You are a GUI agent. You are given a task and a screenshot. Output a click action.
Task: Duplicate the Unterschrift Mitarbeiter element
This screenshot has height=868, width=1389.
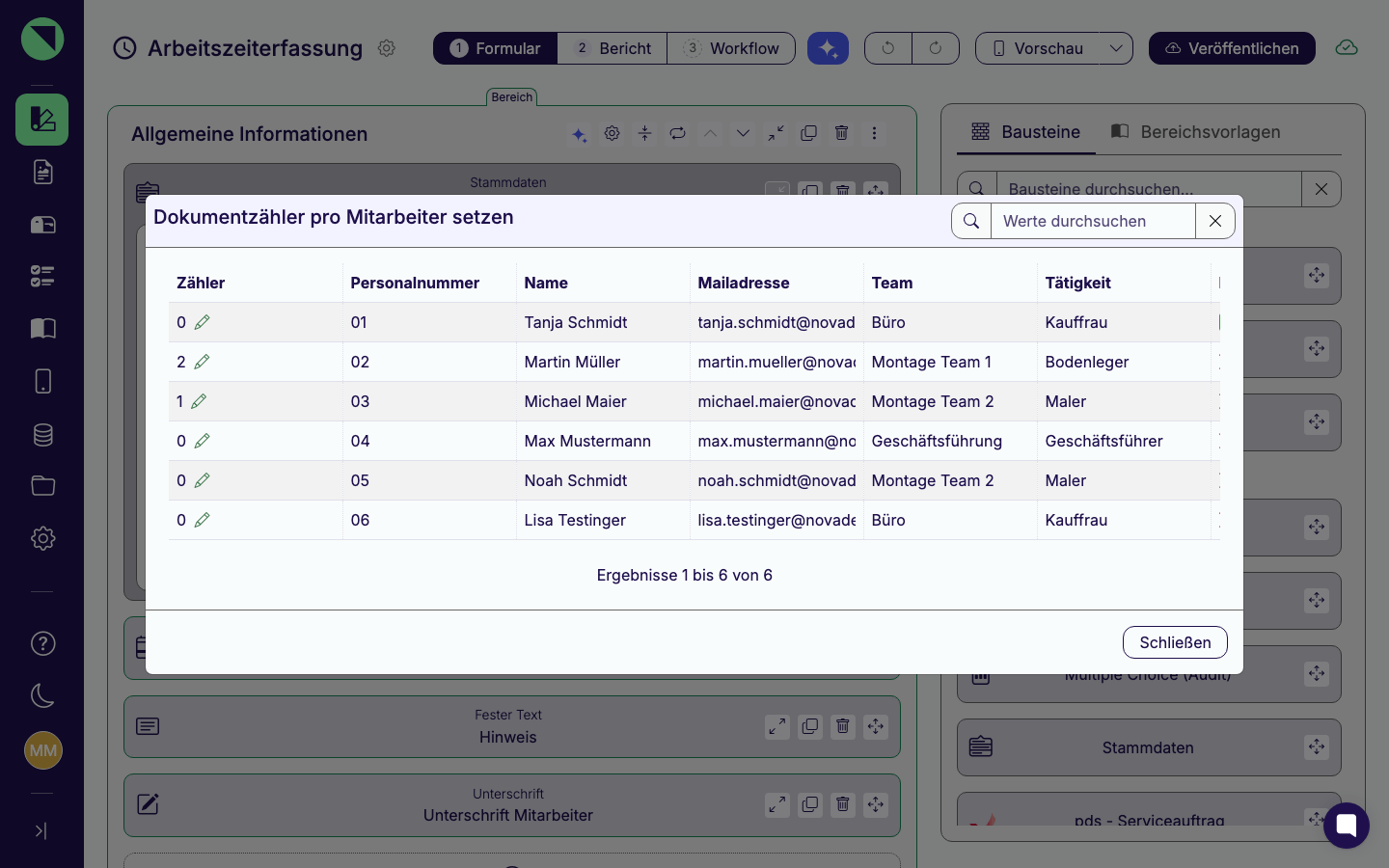[x=810, y=804]
